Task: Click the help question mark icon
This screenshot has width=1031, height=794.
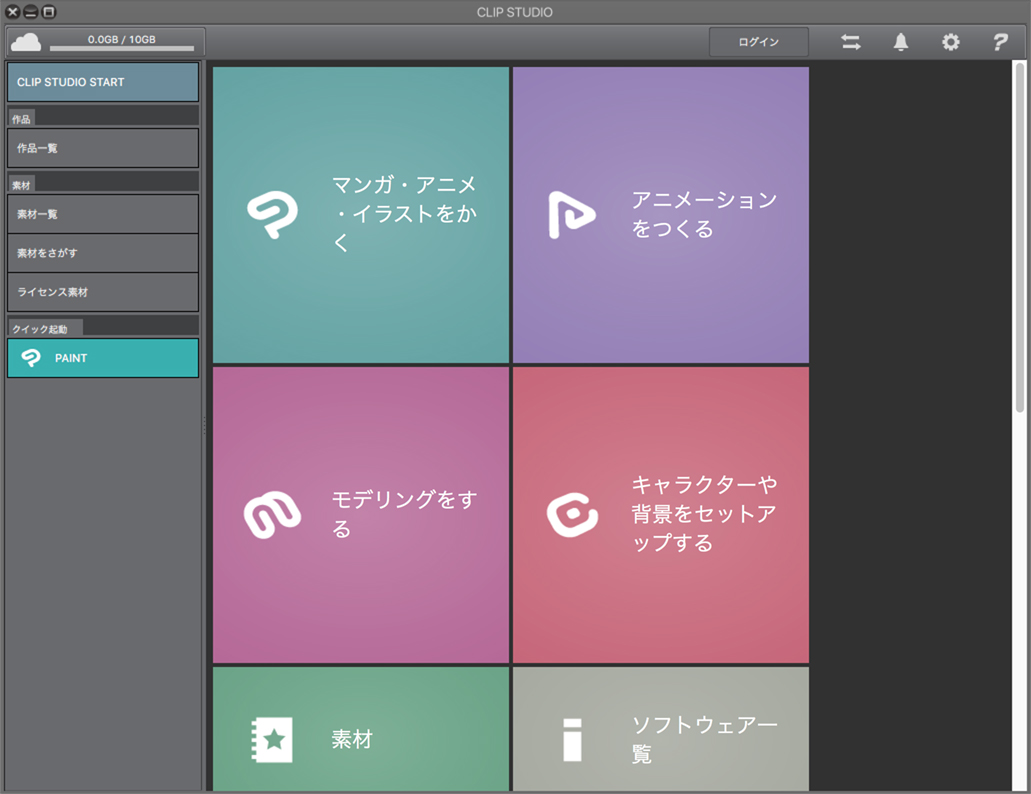Action: [x=999, y=42]
